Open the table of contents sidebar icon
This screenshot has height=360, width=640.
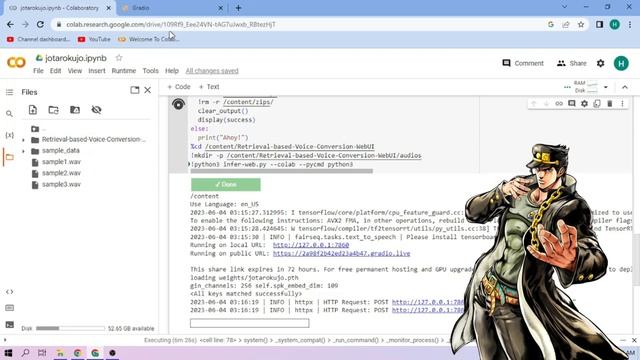pos(9,92)
